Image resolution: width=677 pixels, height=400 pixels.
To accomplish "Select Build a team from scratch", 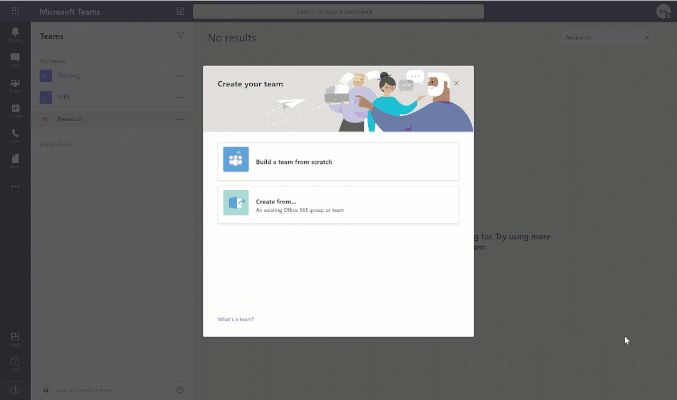I will tap(338, 162).
